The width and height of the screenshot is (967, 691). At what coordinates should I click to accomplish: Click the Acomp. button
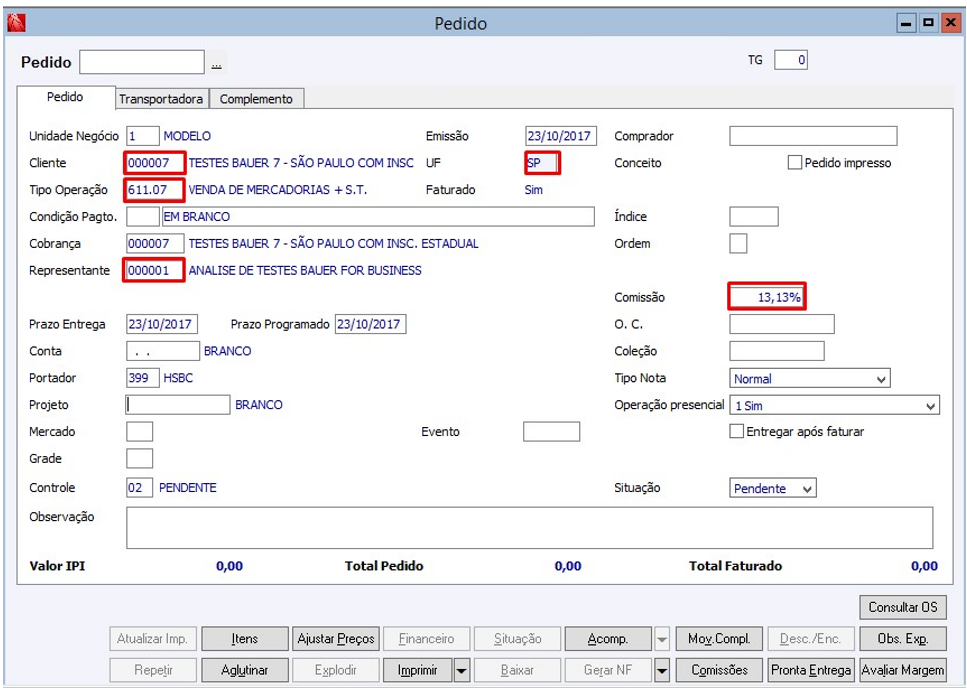tap(608, 639)
